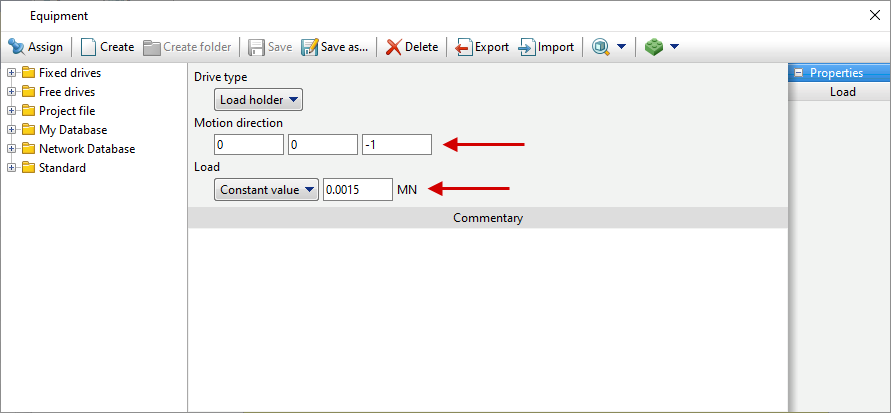Export equipment via the toolbar

point(482,47)
